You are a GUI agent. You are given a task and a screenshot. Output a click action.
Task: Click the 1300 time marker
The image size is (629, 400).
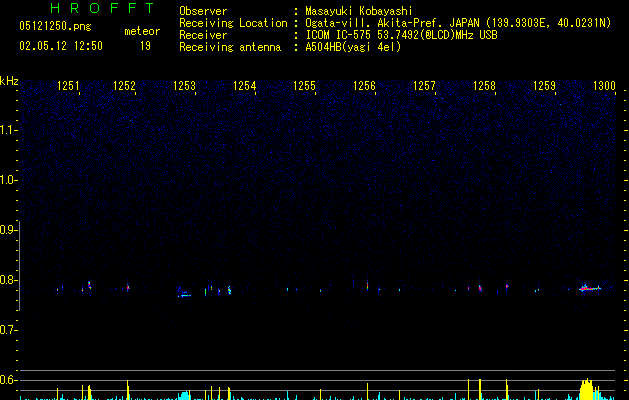coord(604,86)
